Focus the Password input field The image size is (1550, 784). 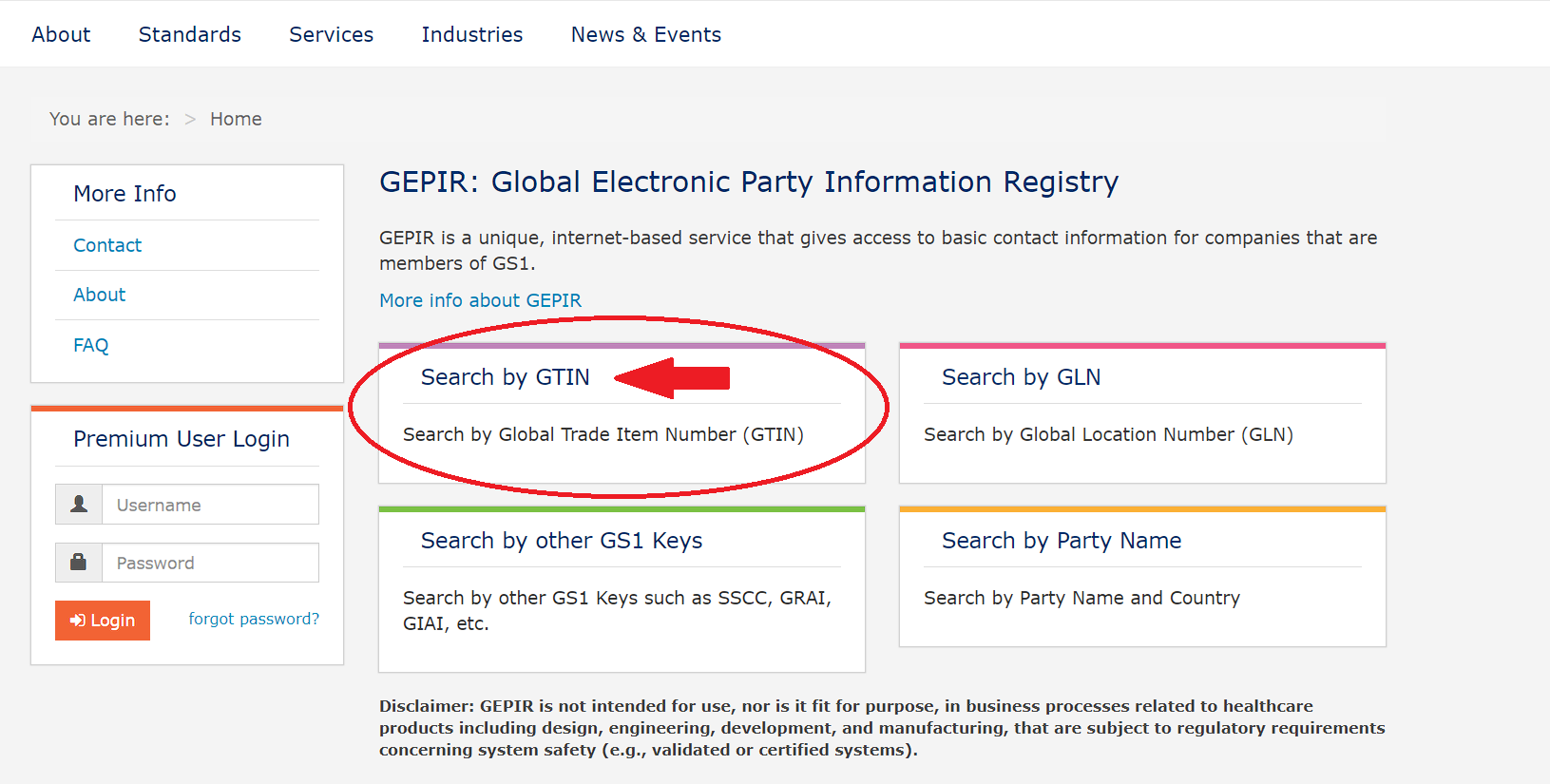(210, 563)
